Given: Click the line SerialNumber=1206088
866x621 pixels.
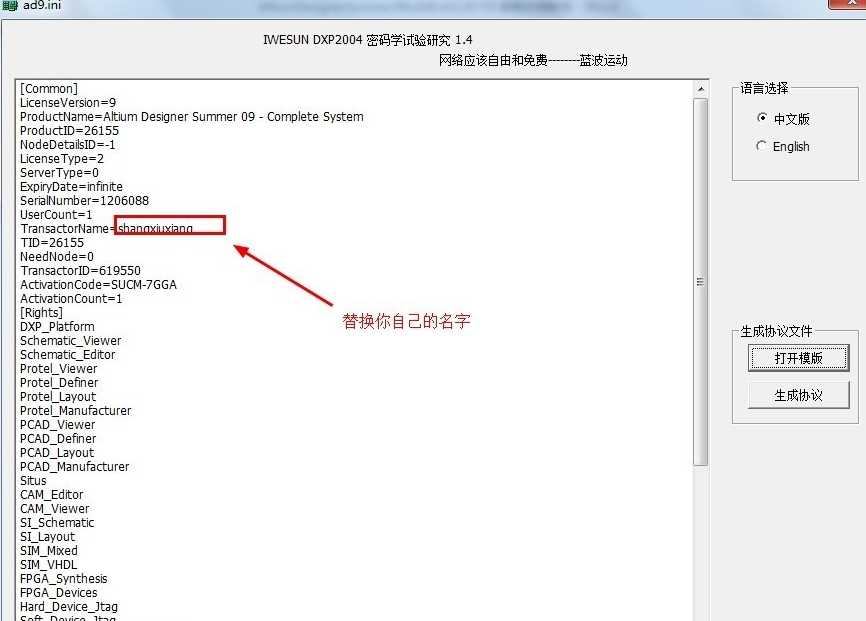Looking at the screenshot, I should click(x=85, y=201).
